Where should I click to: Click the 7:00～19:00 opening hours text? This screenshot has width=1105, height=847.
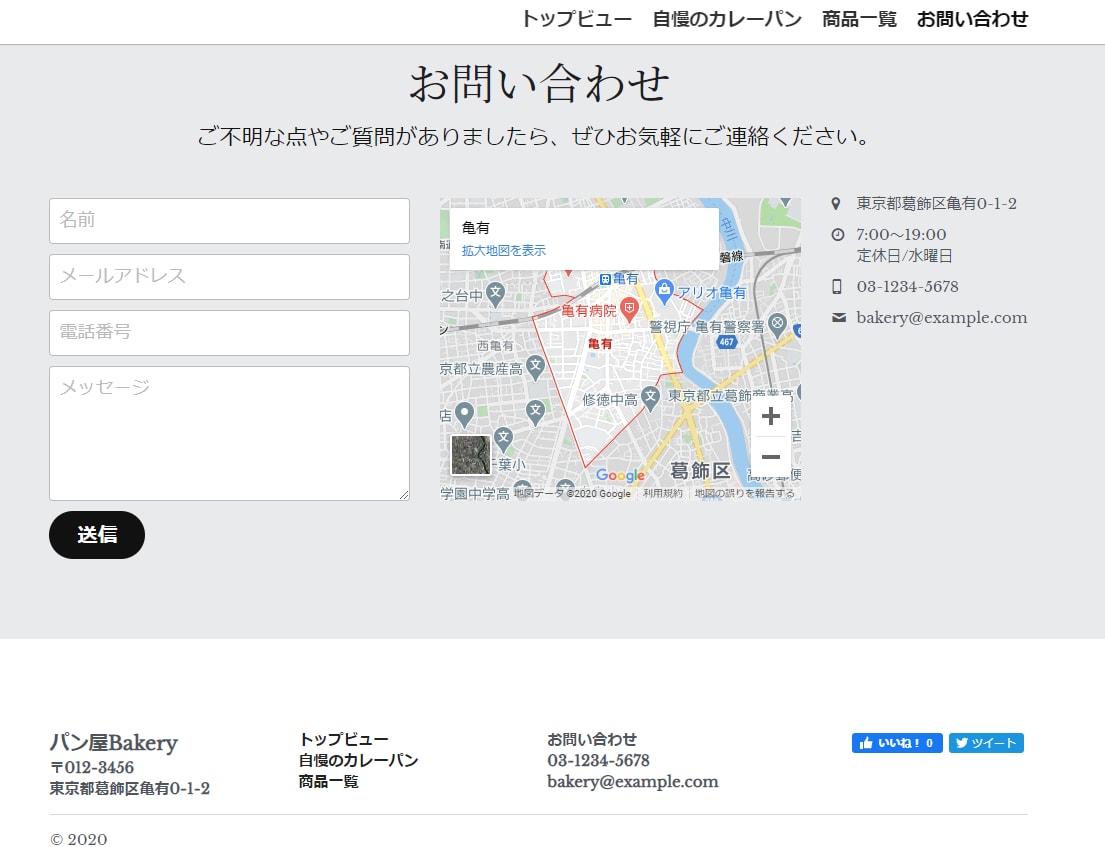click(x=901, y=235)
